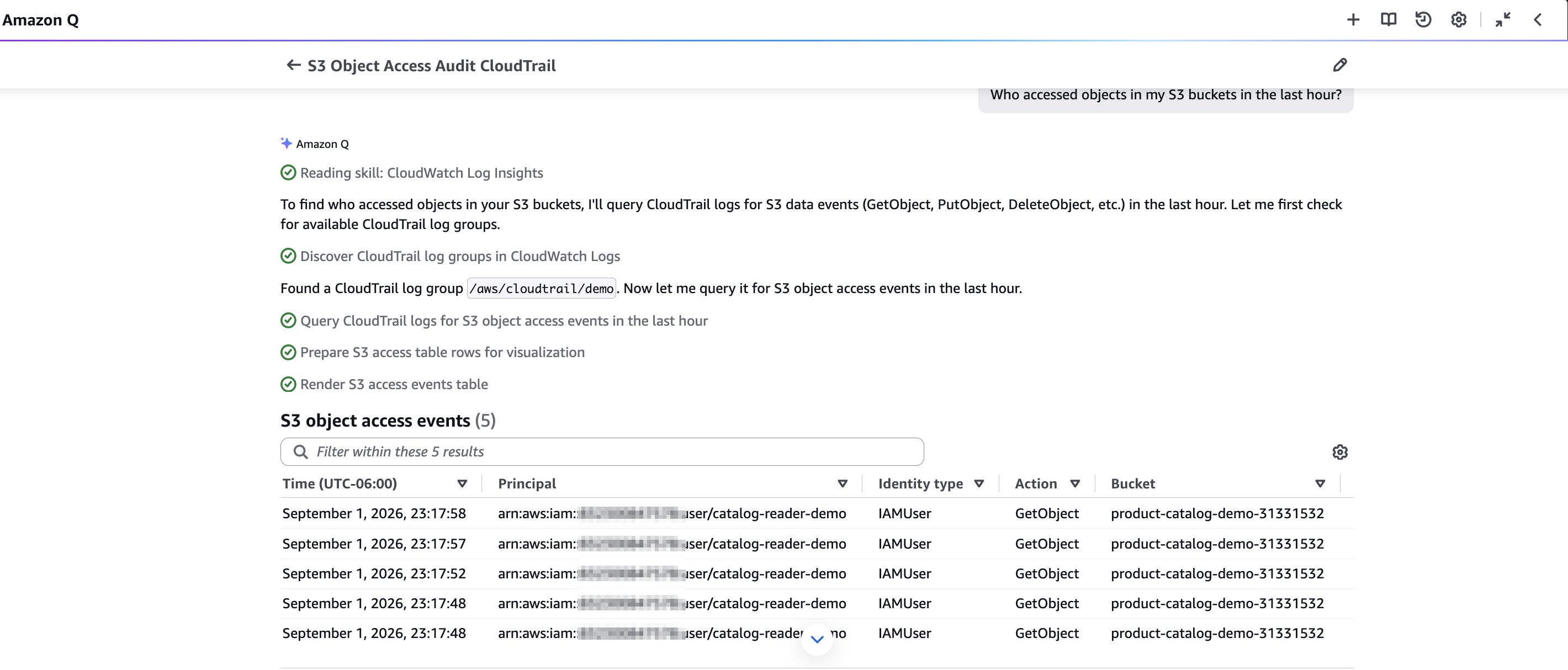This screenshot has width=1568, height=670.
Task: Sort by Time (UTC-06:00) column arrow
Action: pyautogui.click(x=462, y=484)
